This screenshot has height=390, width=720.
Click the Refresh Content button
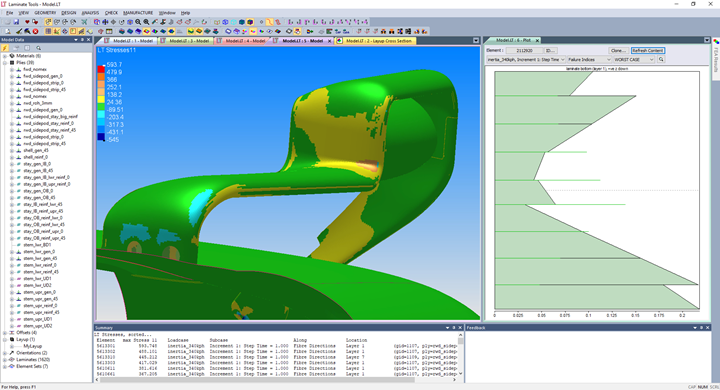[647, 51]
